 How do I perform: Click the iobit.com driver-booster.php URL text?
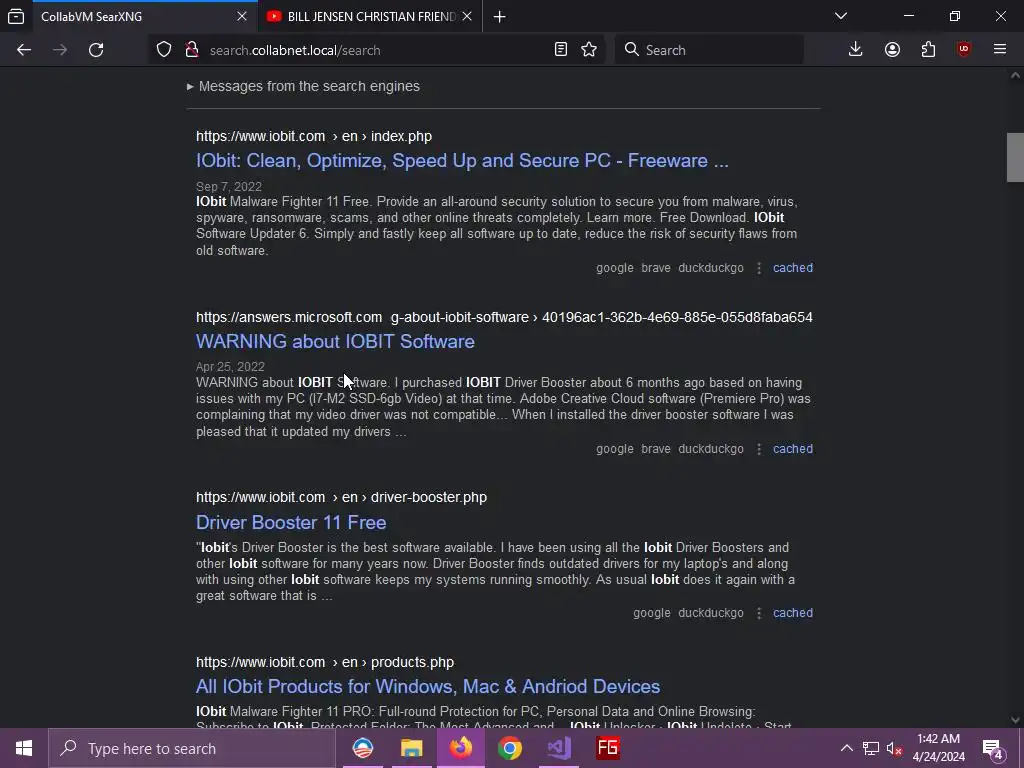click(x=342, y=498)
